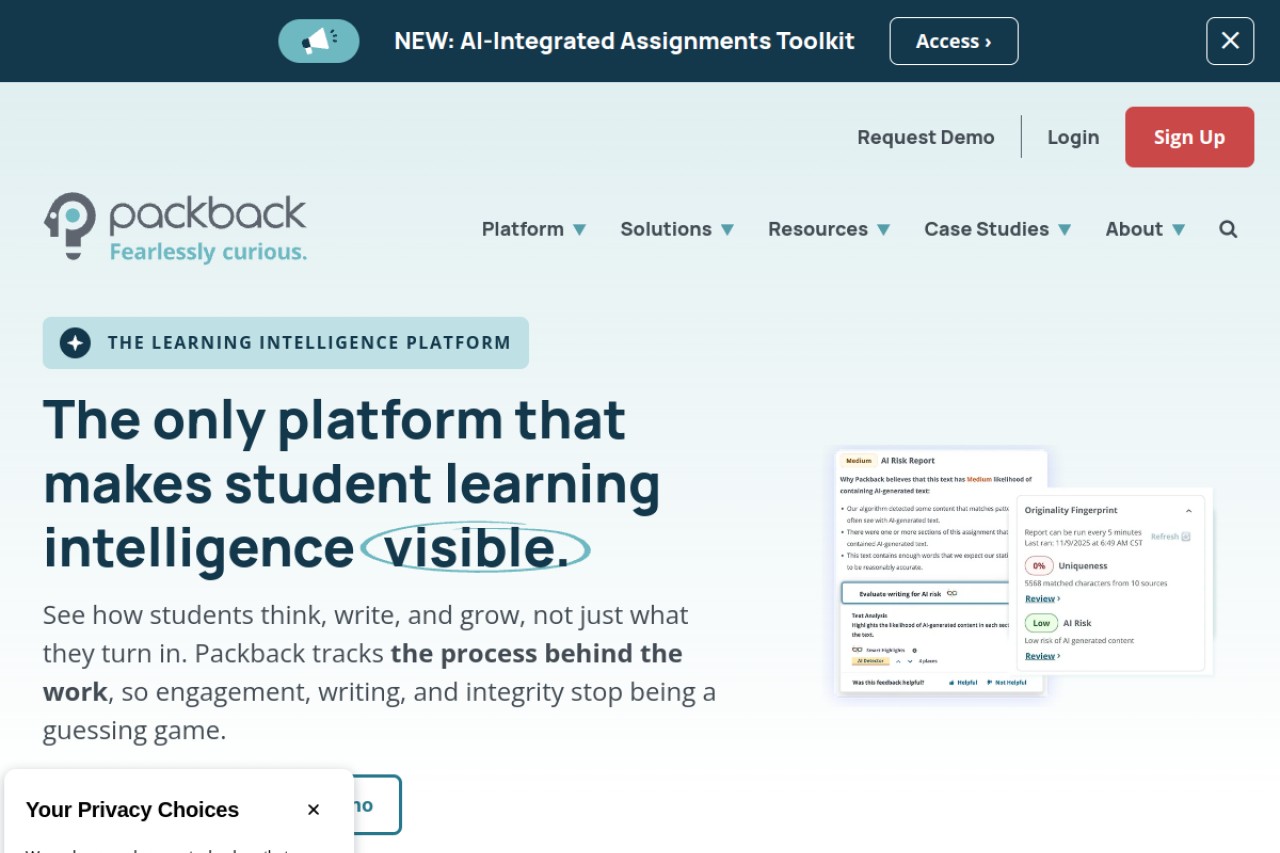Collapse the Originality Fingerprint panel chevron
This screenshot has height=853, width=1280.
point(1188,510)
